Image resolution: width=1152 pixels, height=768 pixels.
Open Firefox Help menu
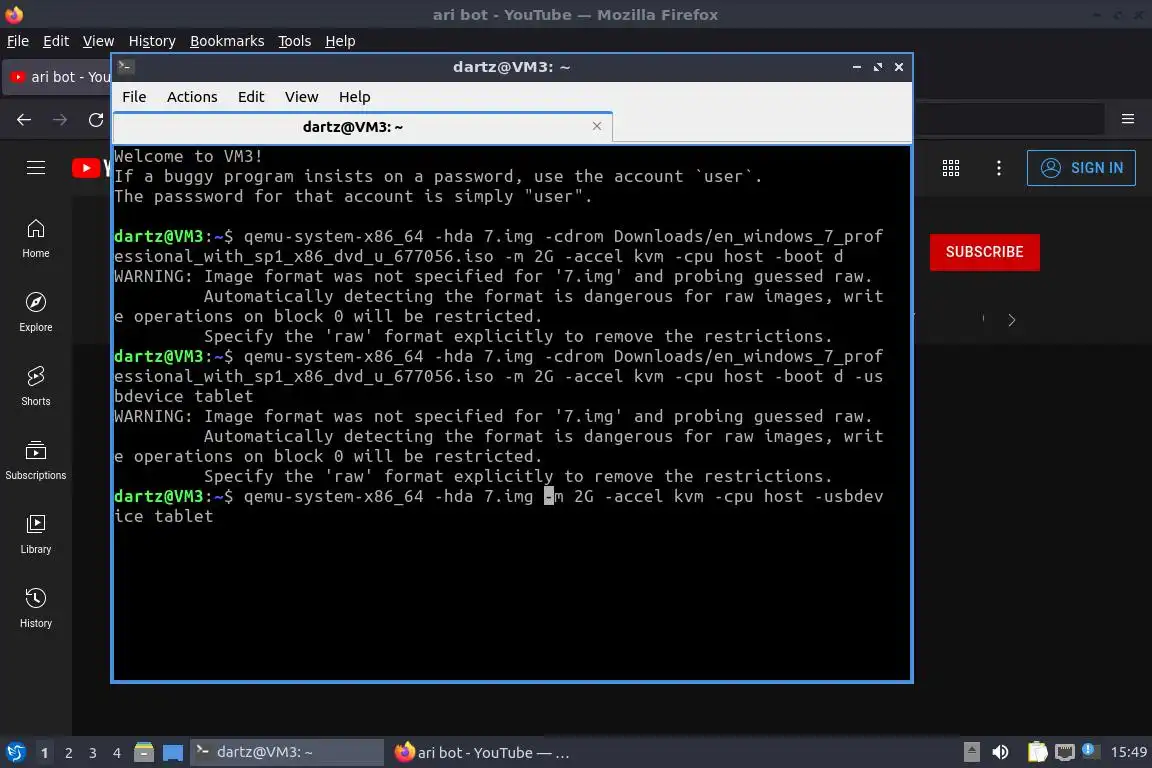340,41
